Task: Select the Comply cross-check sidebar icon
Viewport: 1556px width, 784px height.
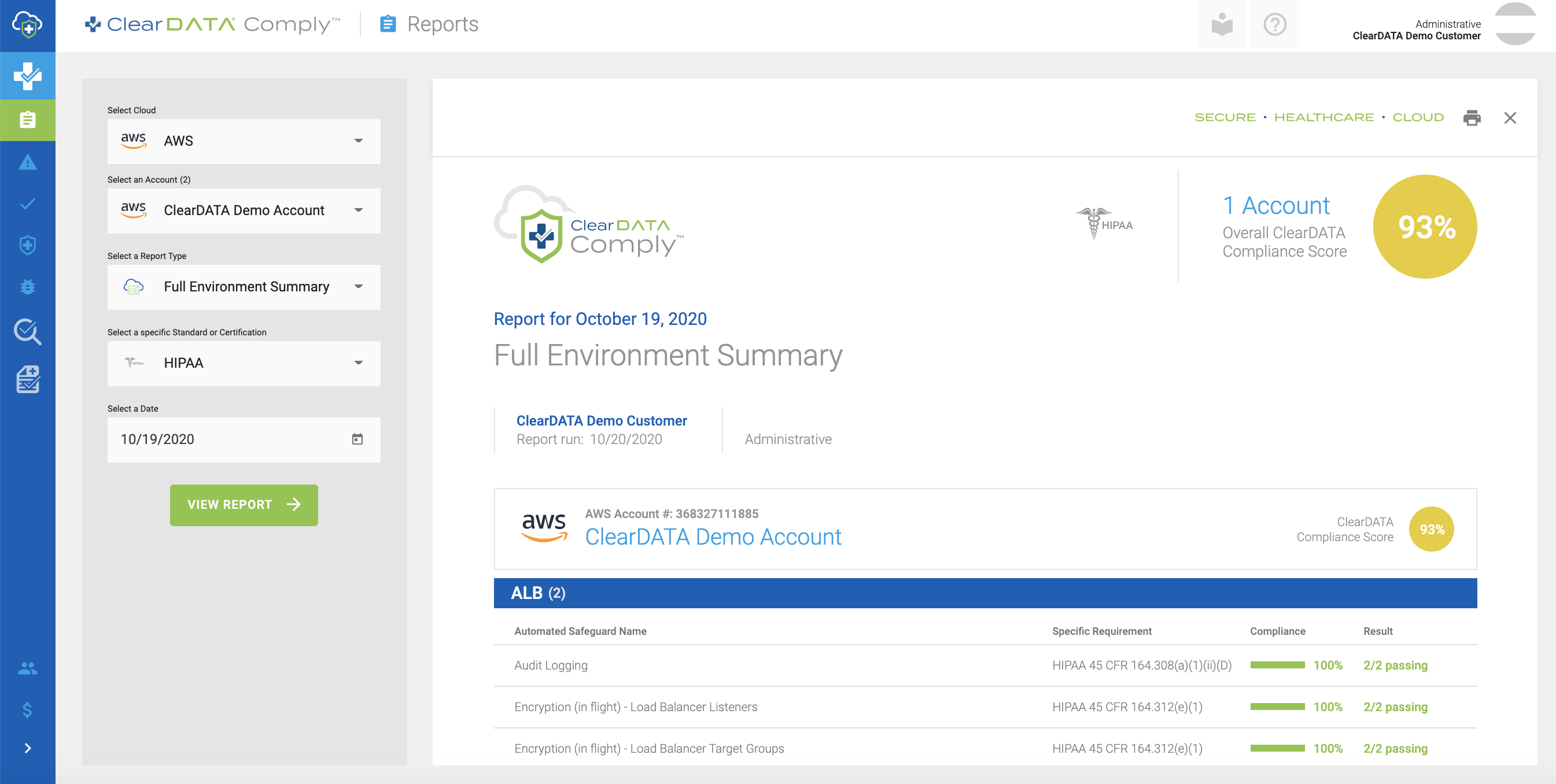Action: pos(27,76)
